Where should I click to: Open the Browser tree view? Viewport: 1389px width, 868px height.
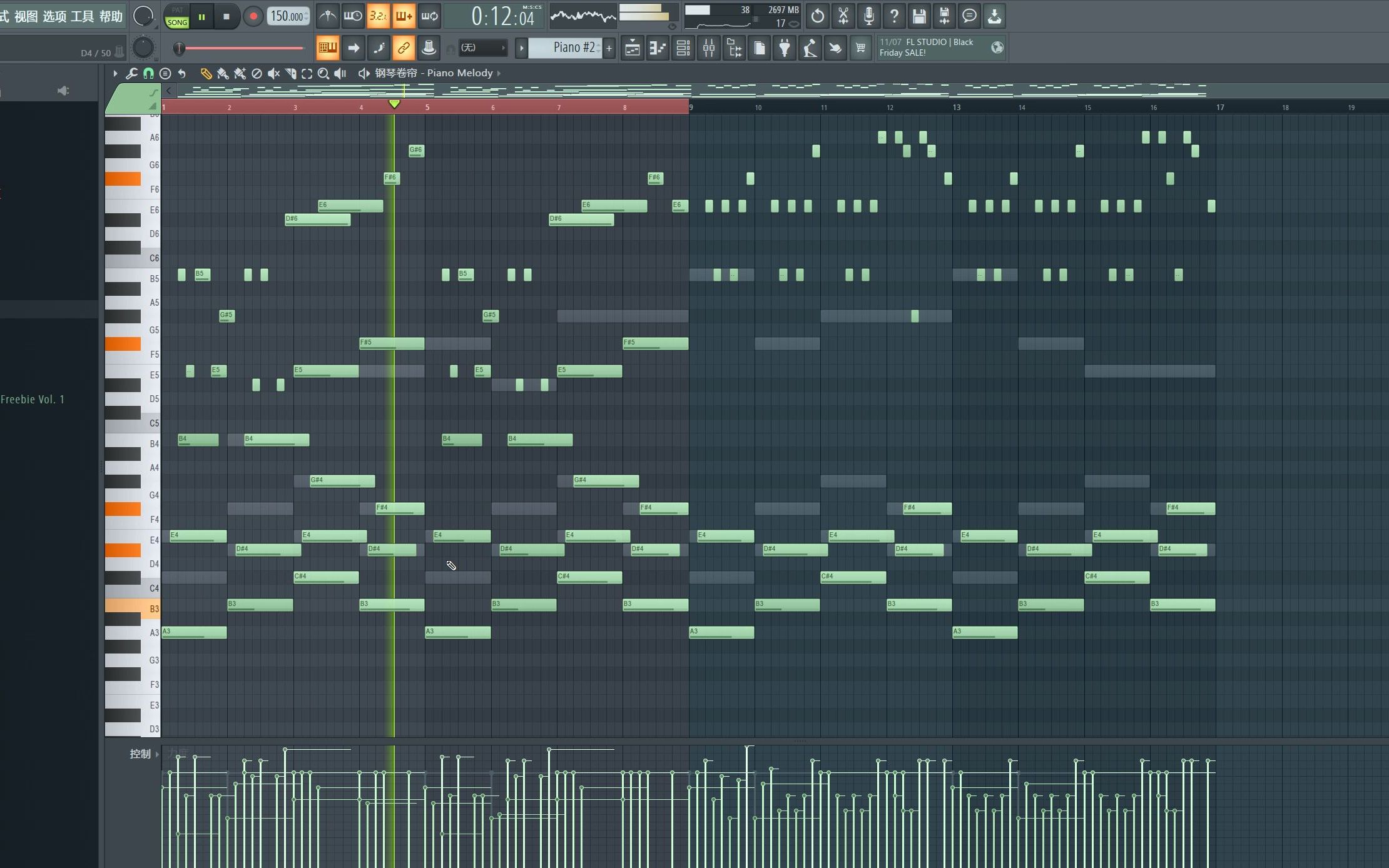[734, 48]
